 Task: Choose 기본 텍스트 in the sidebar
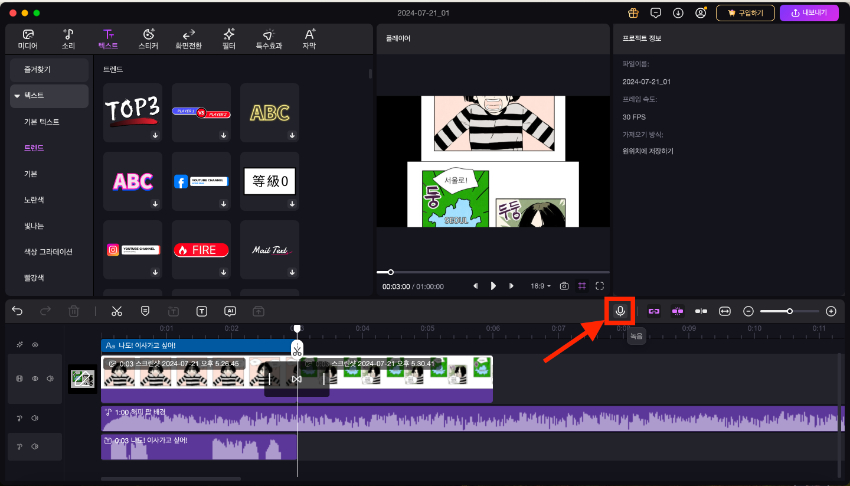pyautogui.click(x=42, y=122)
